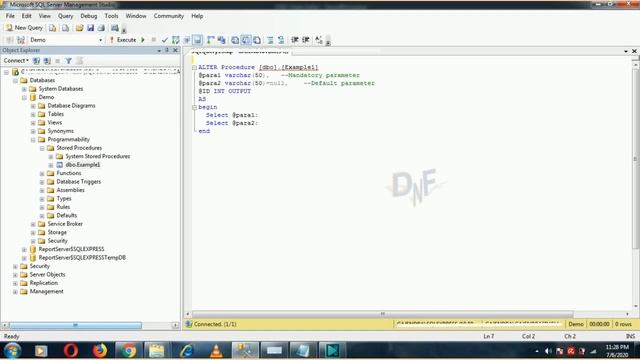Screen dimensions: 640x360
Task: Open the available databases dropdown showing Demo
Action: click(x=66, y=40)
